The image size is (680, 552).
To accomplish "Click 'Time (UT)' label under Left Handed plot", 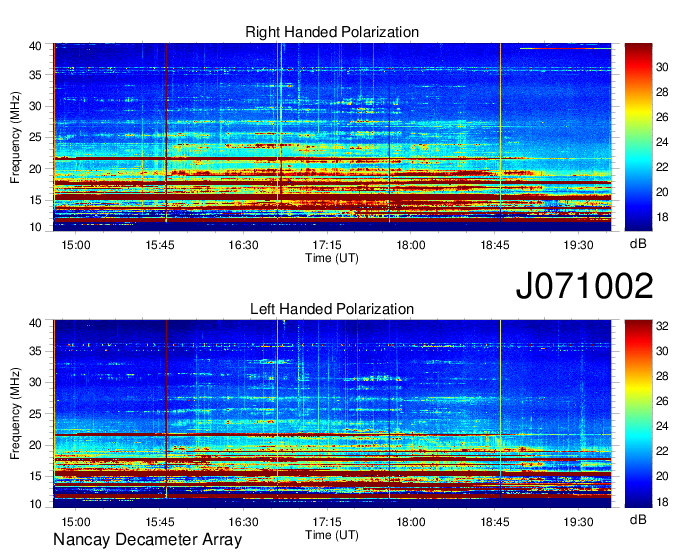I will pyautogui.click(x=332, y=535).
